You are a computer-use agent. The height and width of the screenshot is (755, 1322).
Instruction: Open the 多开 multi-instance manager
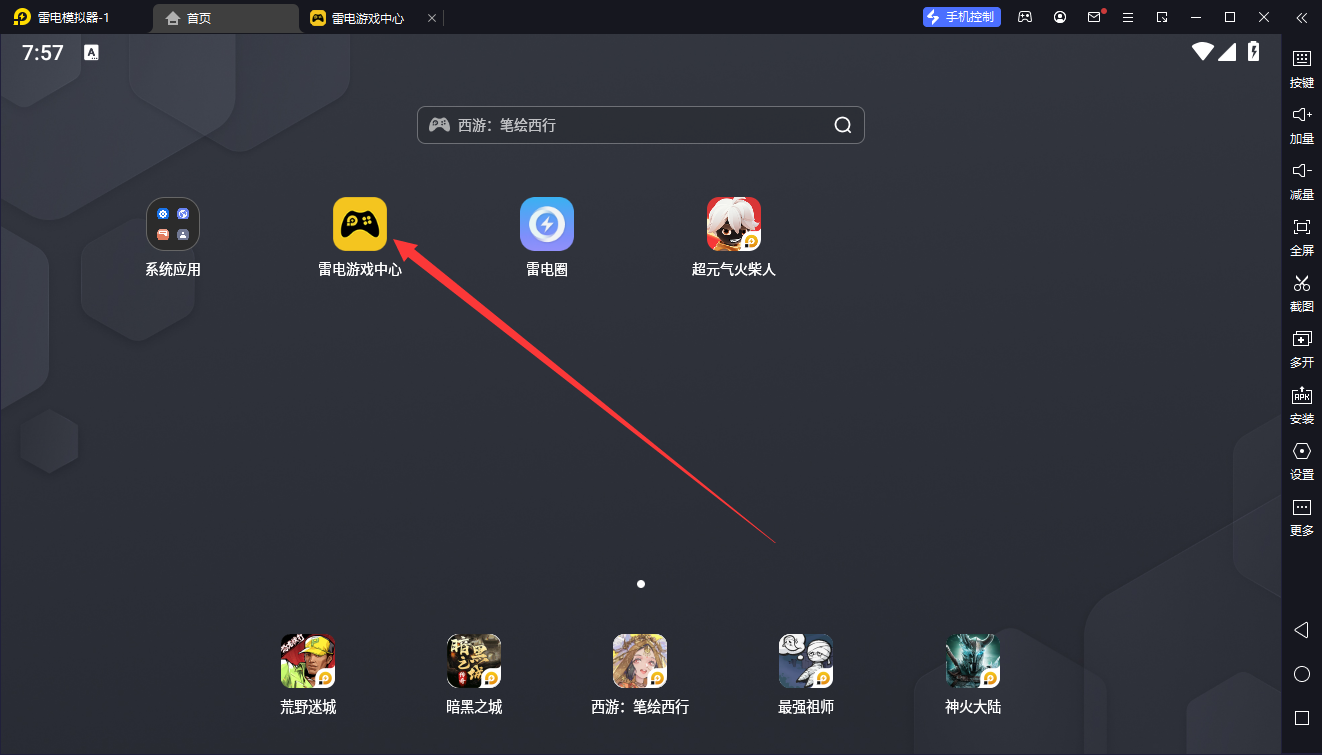[1302, 349]
